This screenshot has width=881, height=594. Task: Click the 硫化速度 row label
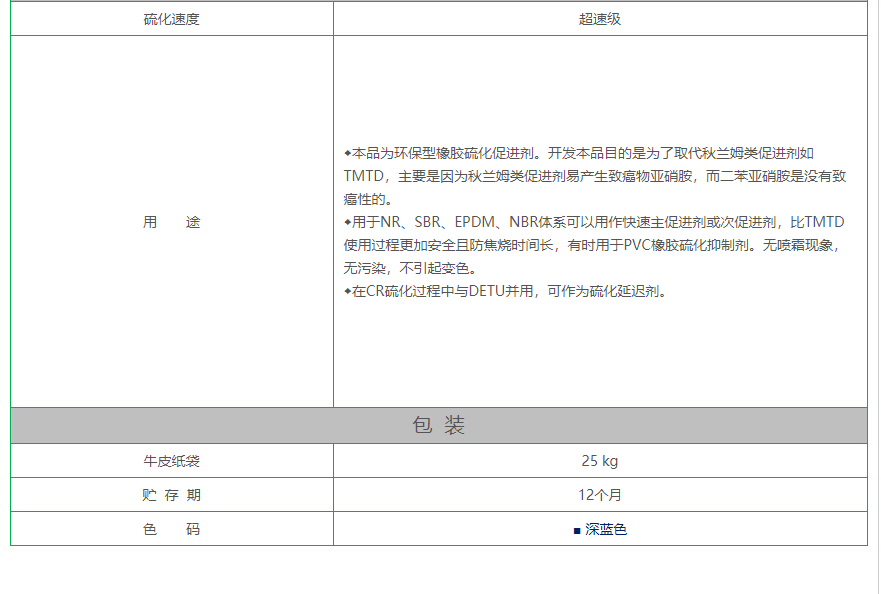172,19
